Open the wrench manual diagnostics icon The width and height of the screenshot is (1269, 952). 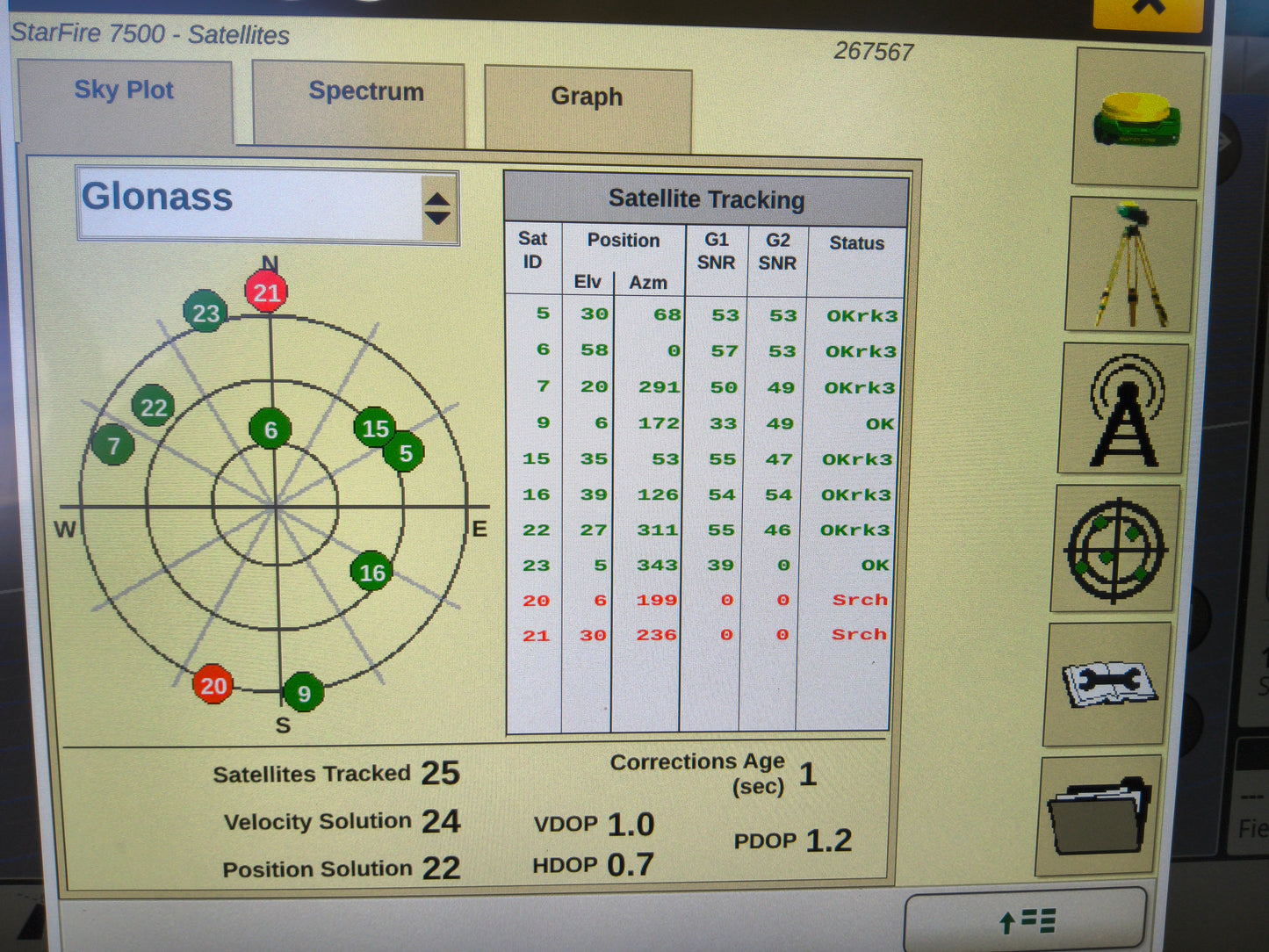coord(1108,683)
